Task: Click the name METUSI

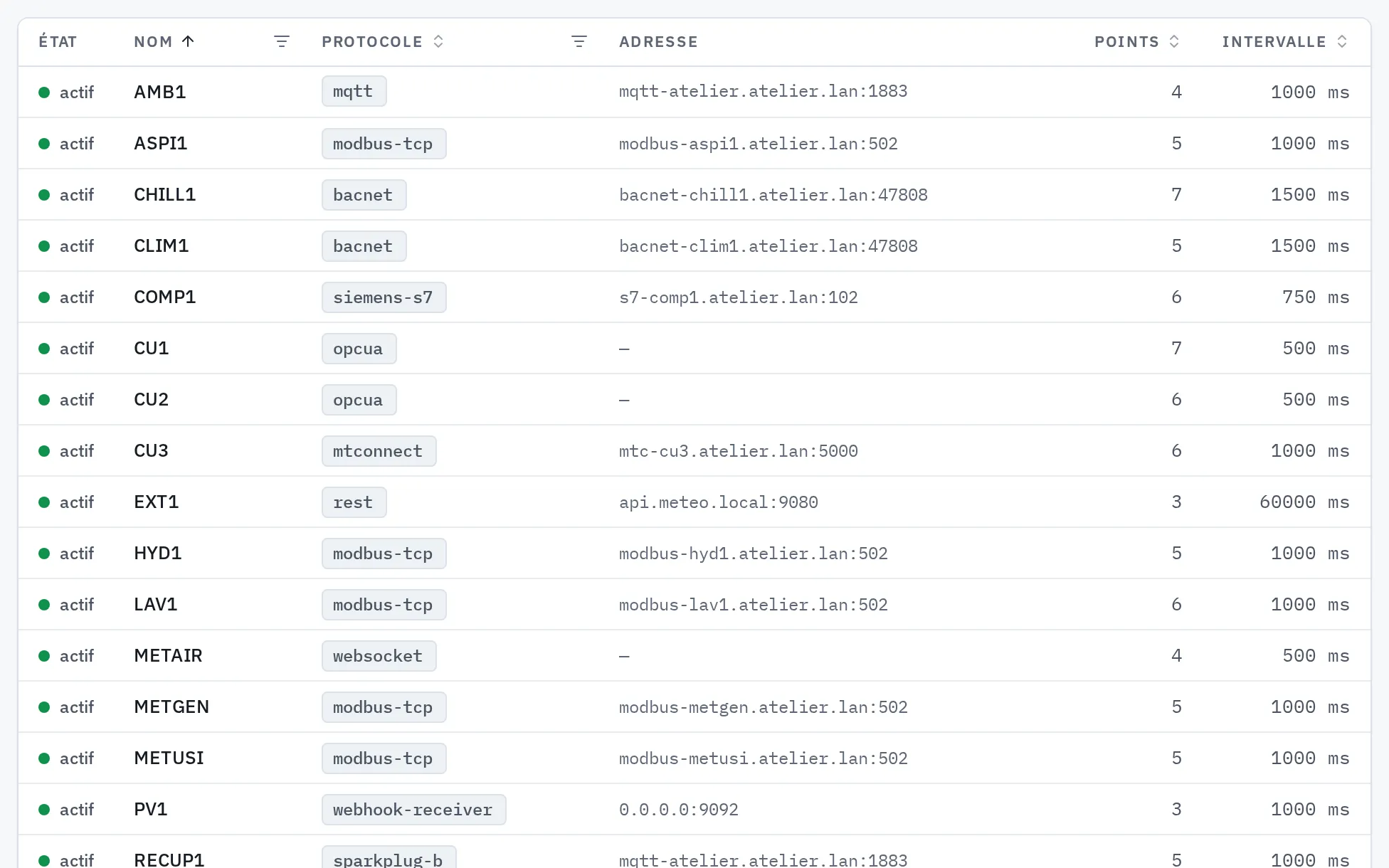Action: coord(169,758)
